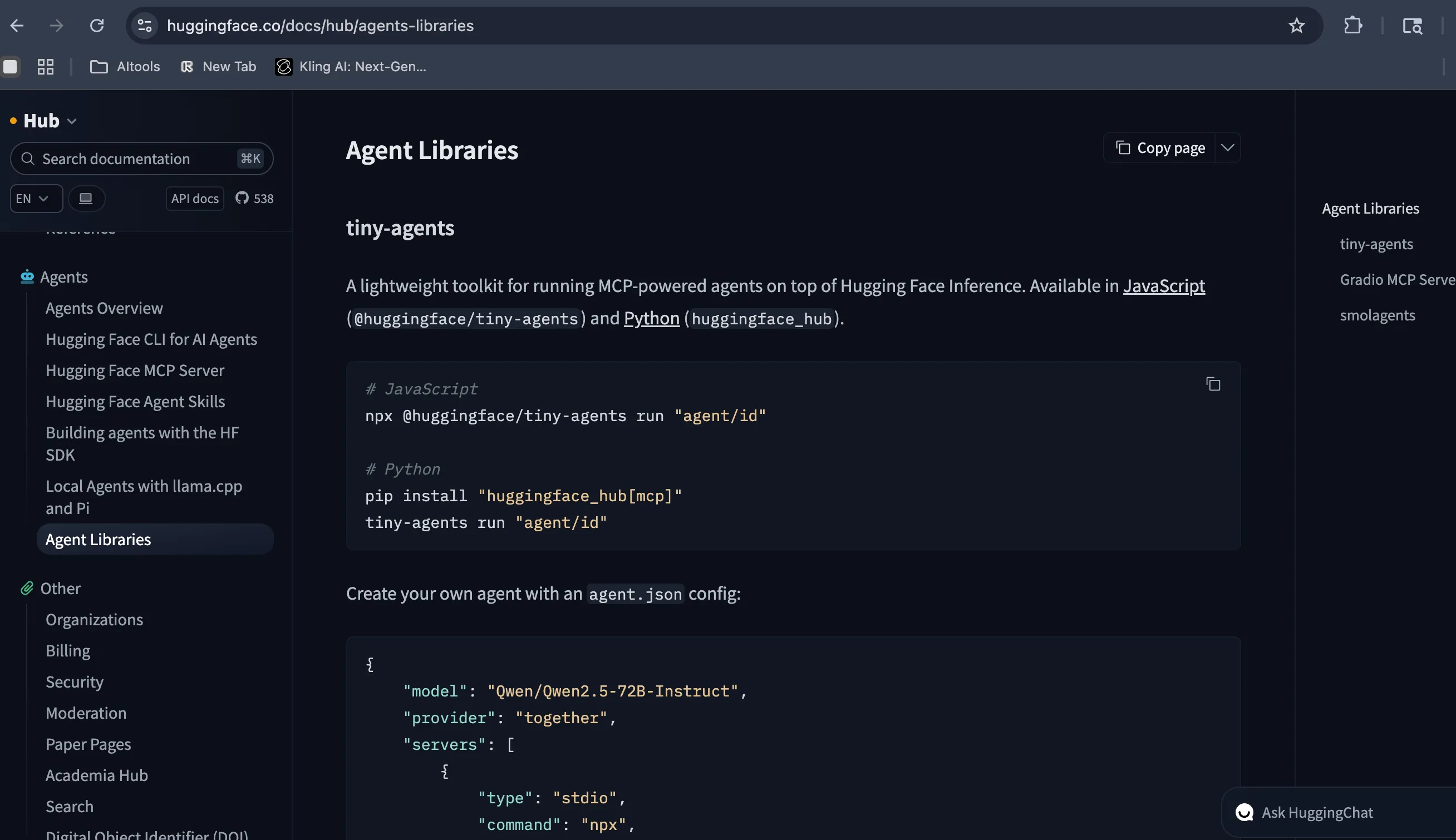Screen dimensions: 1456x840
Task: Open Moderation docs page
Action: pos(85,713)
